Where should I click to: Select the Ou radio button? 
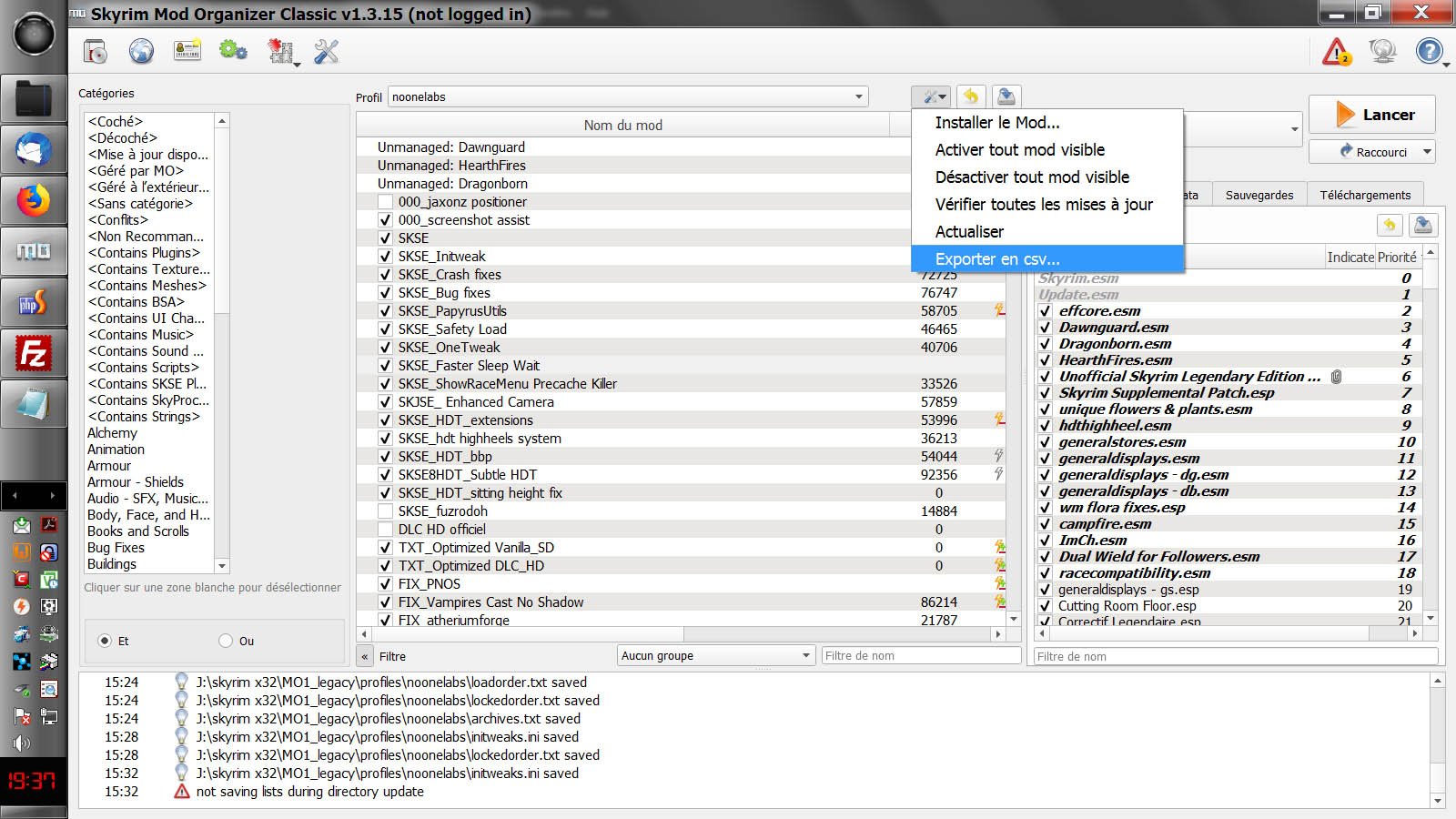click(x=226, y=641)
